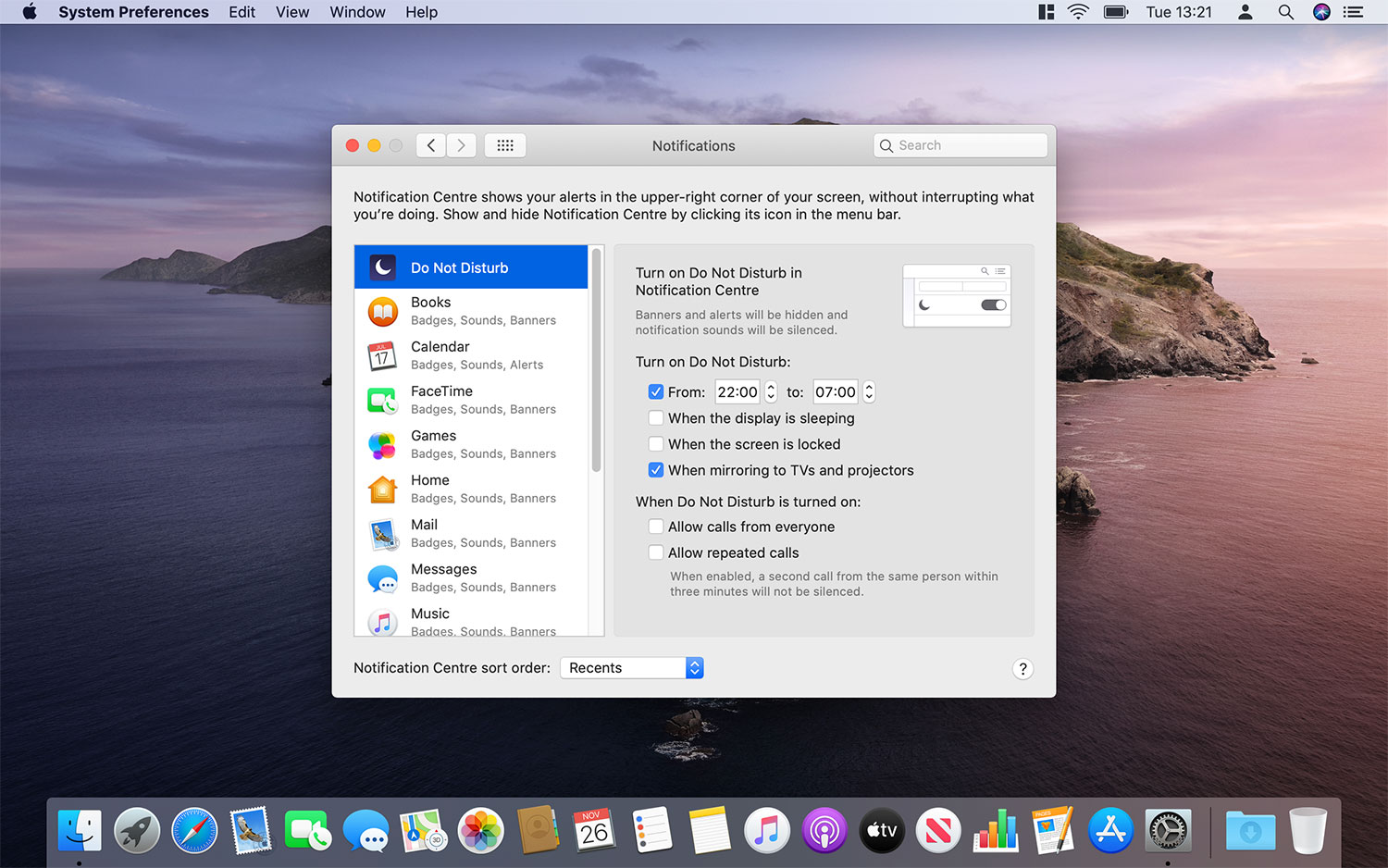Select the Music note icon in sidebar
This screenshot has height=868, width=1388.
pos(383,622)
